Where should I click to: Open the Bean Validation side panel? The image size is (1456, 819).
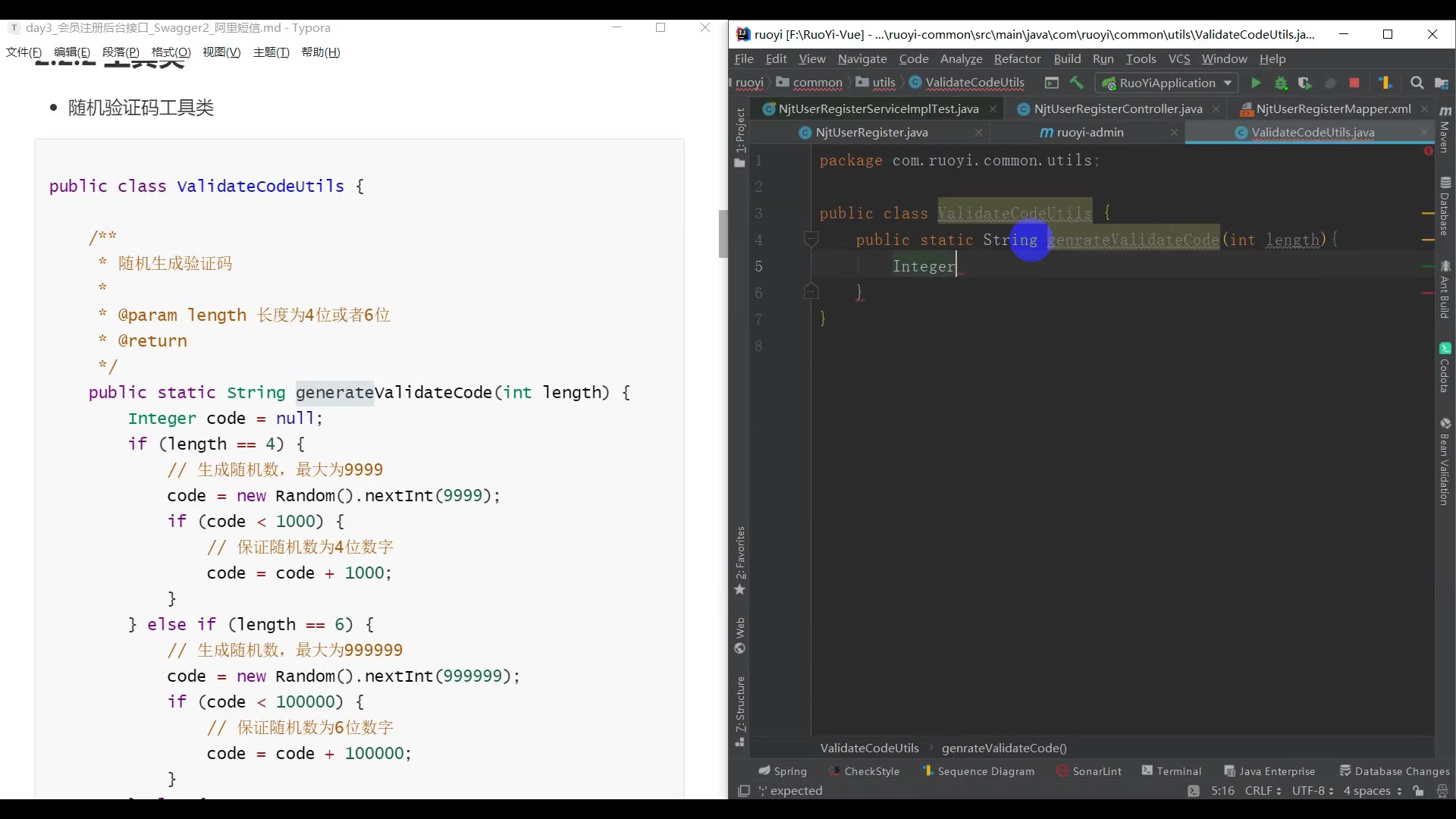(1445, 461)
